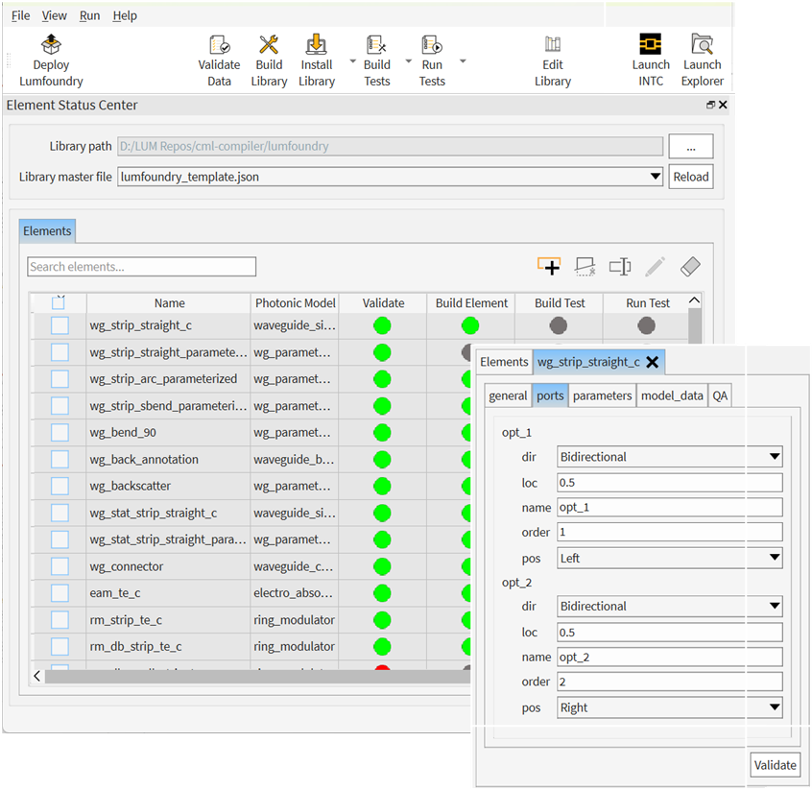Click Run Test status dot for wg_strip_straight_c
Screen dimensions: 812x790
[646, 326]
